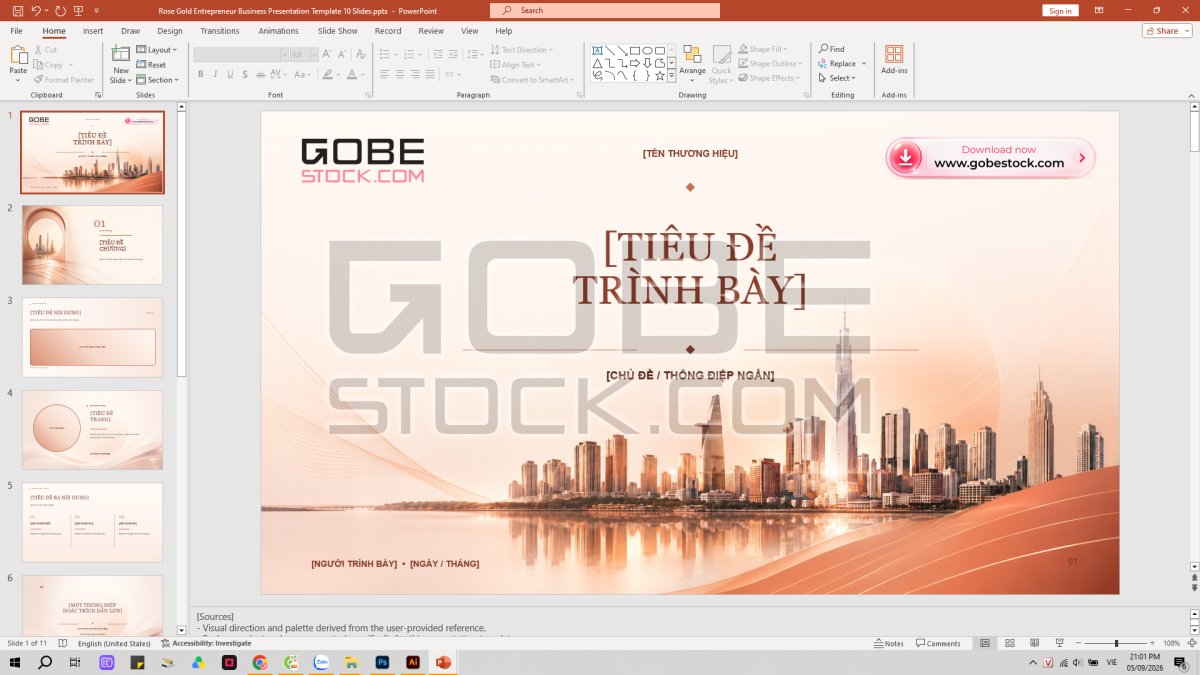Switch to Reading View icon
This screenshot has height=675, width=1200.
pyautogui.click(x=1033, y=643)
